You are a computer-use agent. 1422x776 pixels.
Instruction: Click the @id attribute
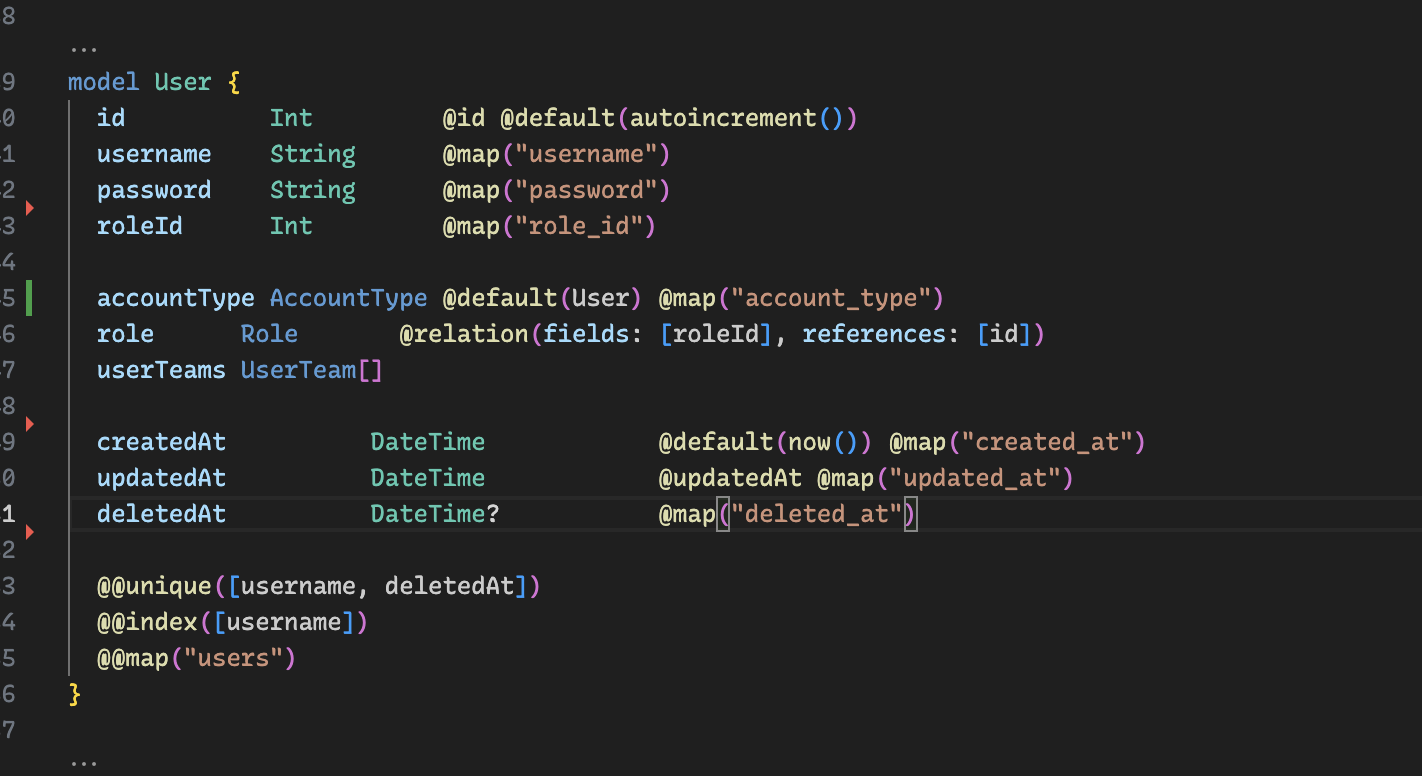pos(464,118)
